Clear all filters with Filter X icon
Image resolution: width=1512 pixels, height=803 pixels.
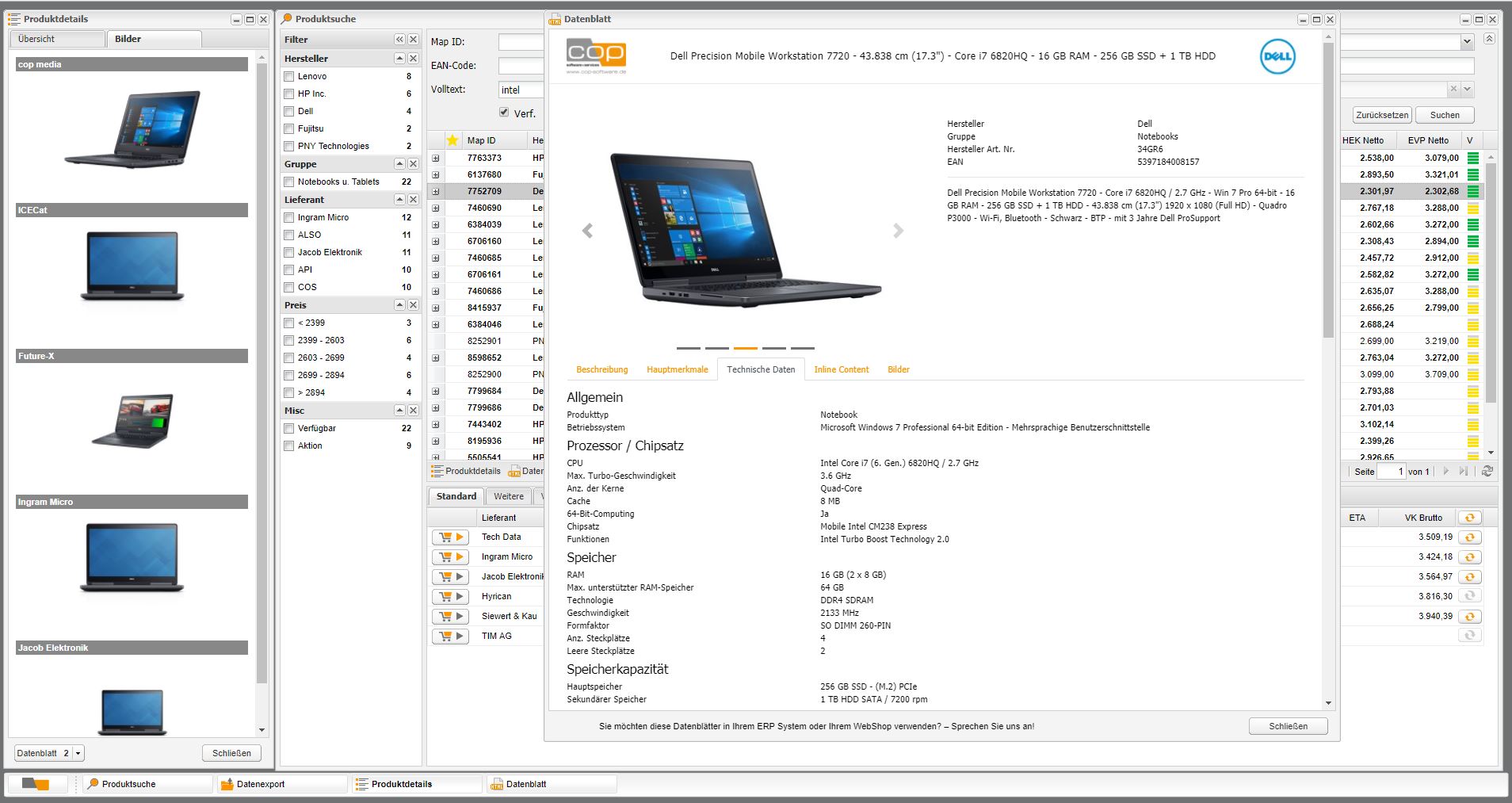(413, 40)
